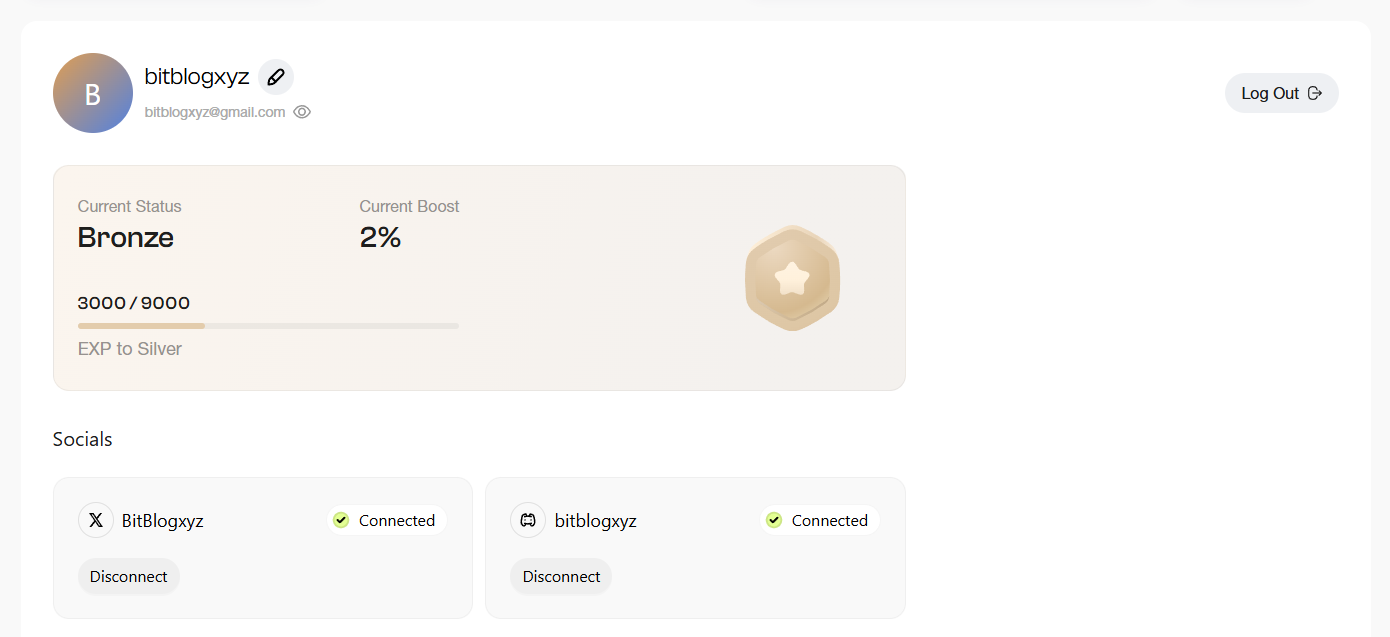The width and height of the screenshot is (1390, 637).
Task: Click the 2% Current Boost value
Action: (x=380, y=237)
